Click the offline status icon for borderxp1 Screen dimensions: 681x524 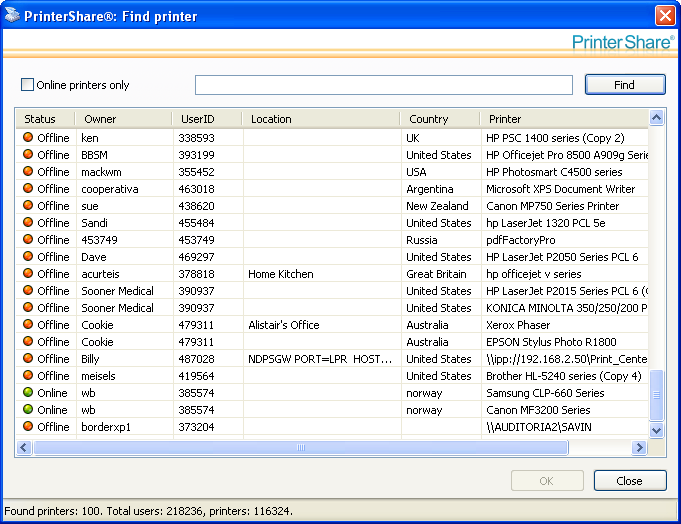pos(28,426)
